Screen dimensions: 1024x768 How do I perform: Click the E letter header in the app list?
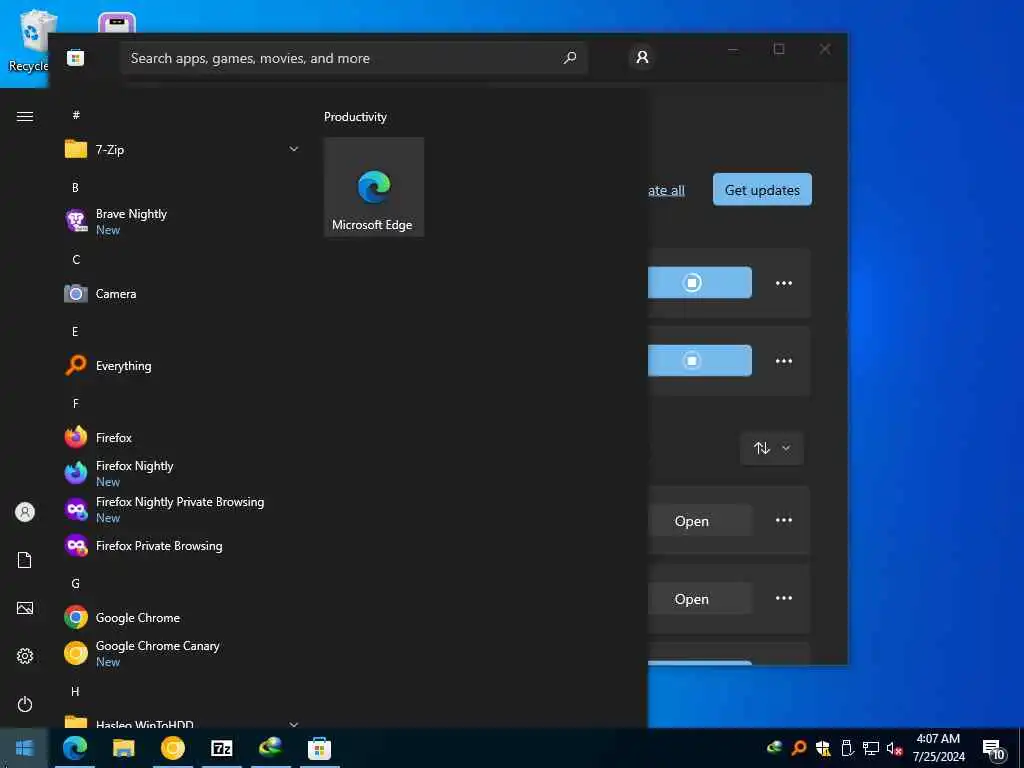coord(75,332)
